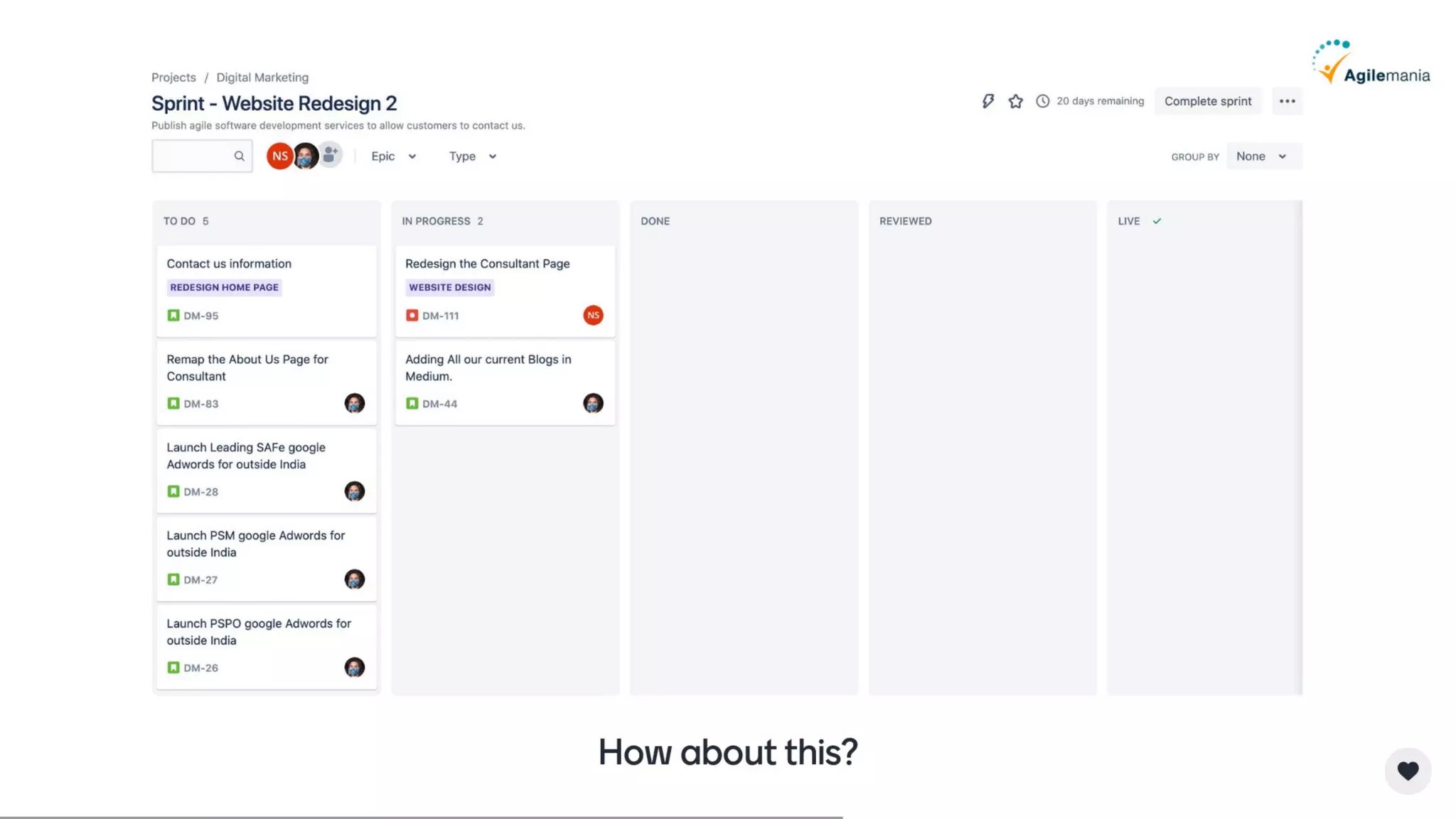Viewport: 1456px width, 819px height.
Task: Click the heart button at bottom right
Action: click(x=1408, y=771)
